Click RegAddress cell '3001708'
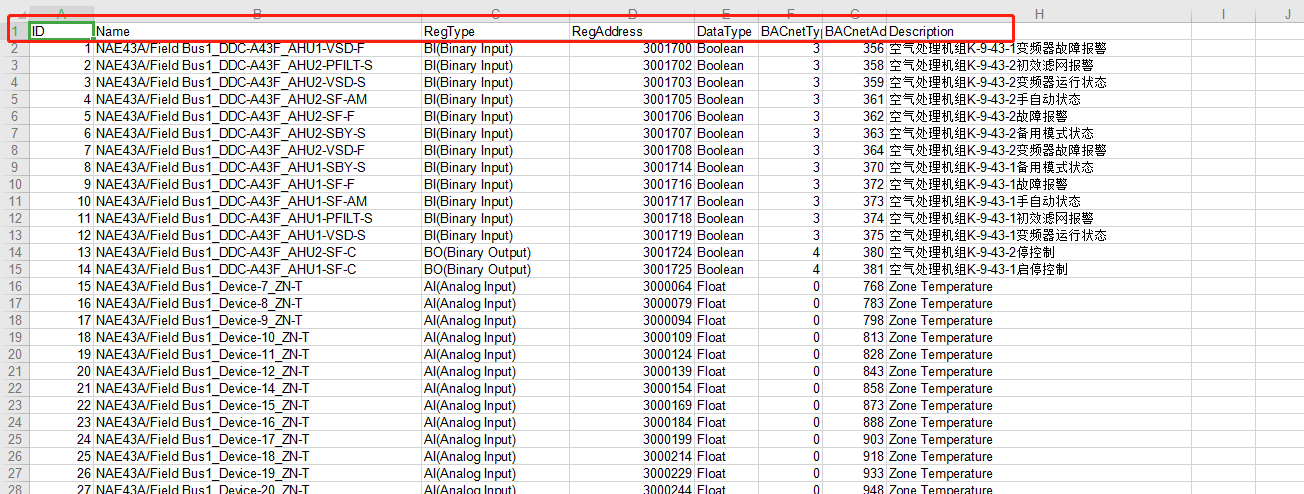Image resolution: width=1304 pixels, height=494 pixels. [632, 150]
